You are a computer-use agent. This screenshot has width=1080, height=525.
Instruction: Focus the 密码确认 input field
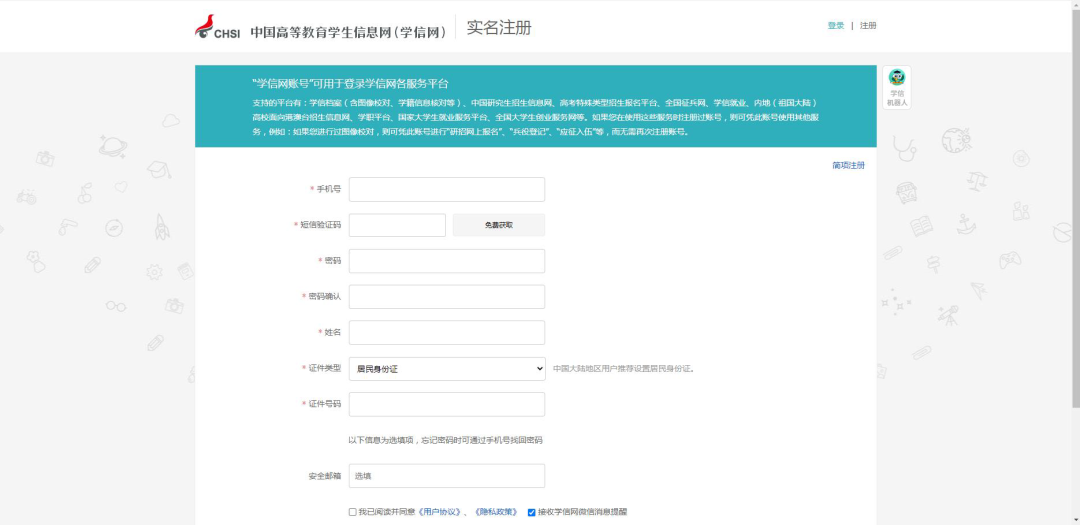(446, 297)
